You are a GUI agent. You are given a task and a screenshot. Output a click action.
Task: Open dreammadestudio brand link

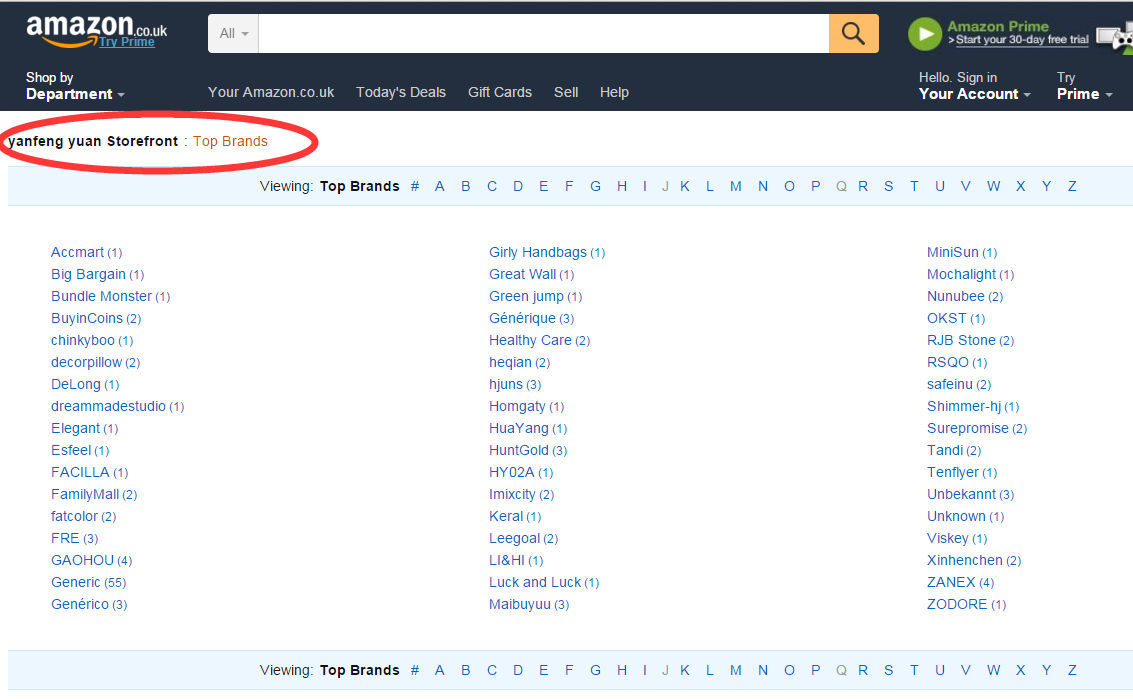coord(108,406)
